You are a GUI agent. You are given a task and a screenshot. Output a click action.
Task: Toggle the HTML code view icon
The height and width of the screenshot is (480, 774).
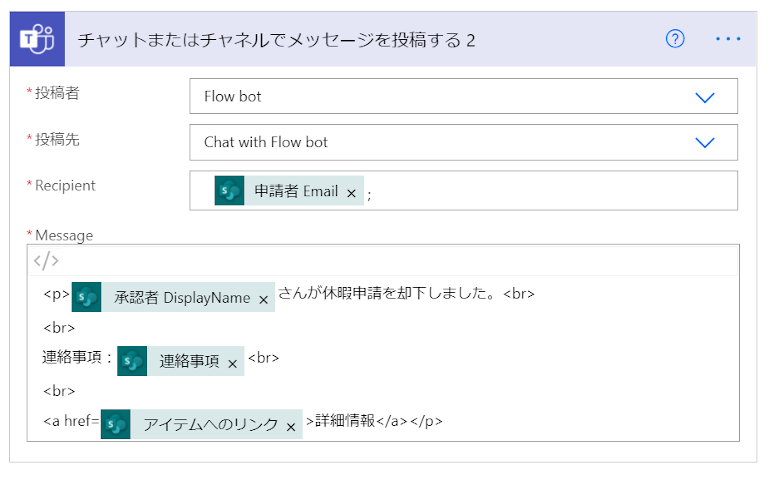[x=46, y=261]
